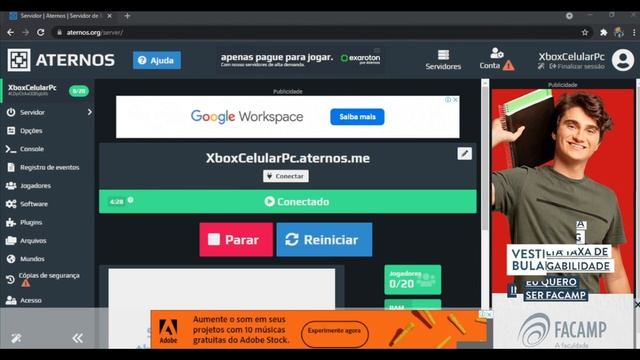Click the XboxCelularPc server name in sidebar
640x360 pixels.
[x=32, y=87]
